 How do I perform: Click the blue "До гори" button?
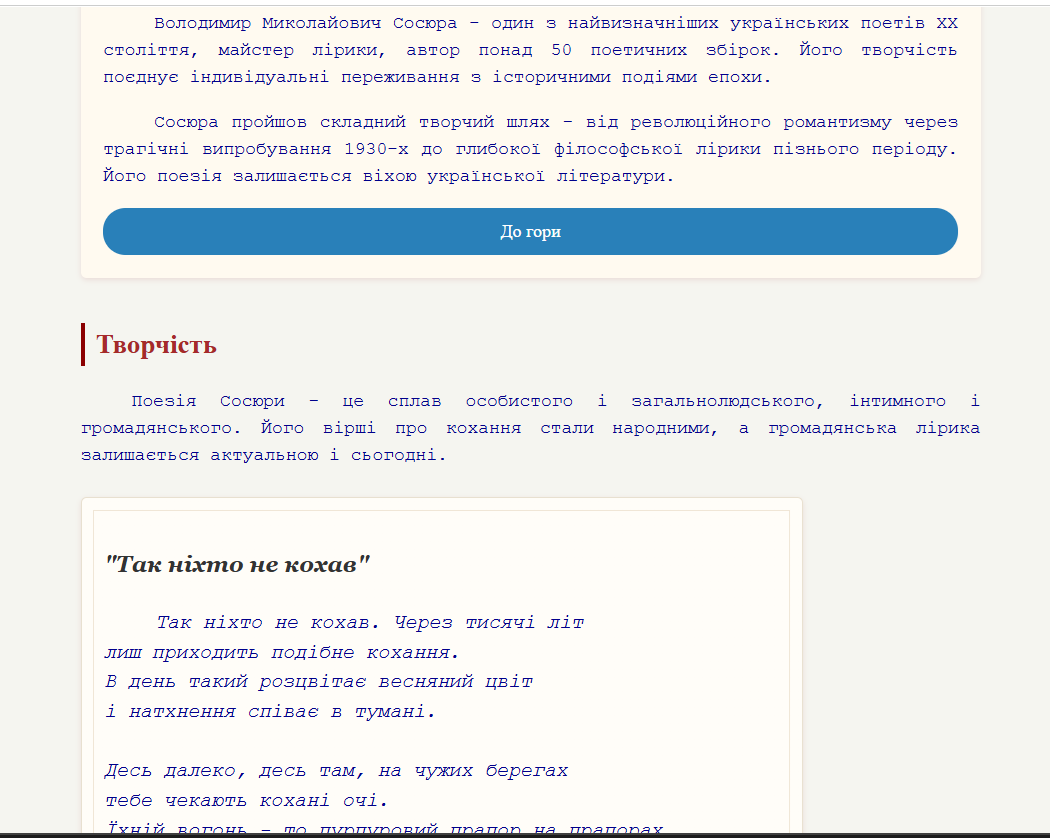click(x=530, y=232)
